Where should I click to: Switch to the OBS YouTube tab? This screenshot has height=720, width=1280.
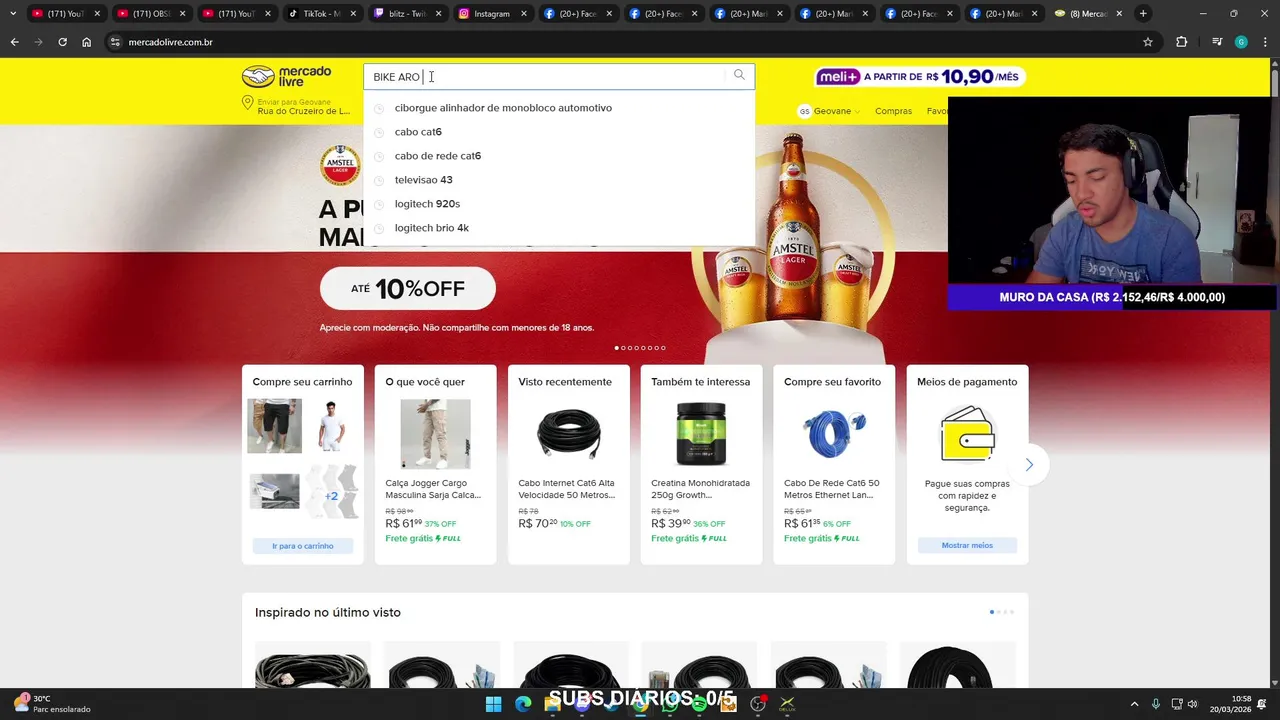pyautogui.click(x=150, y=14)
